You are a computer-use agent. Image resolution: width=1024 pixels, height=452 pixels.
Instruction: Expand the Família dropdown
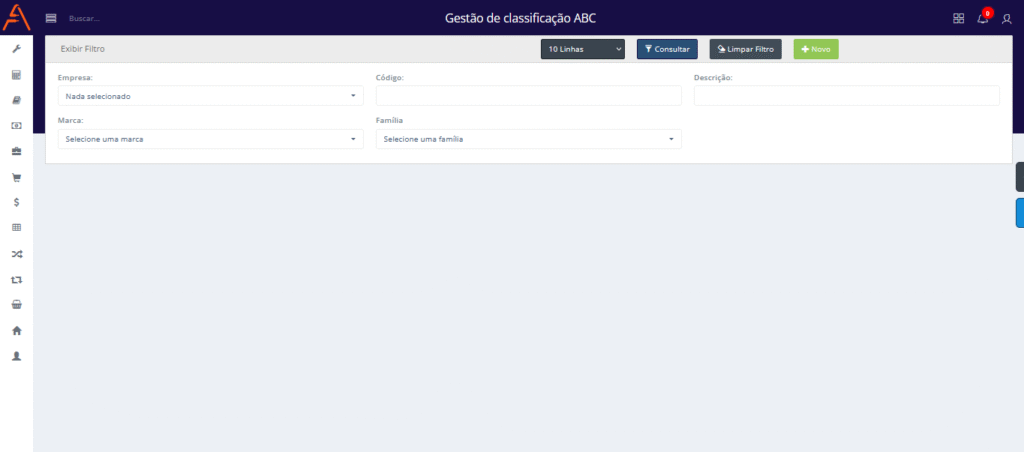[x=528, y=139]
